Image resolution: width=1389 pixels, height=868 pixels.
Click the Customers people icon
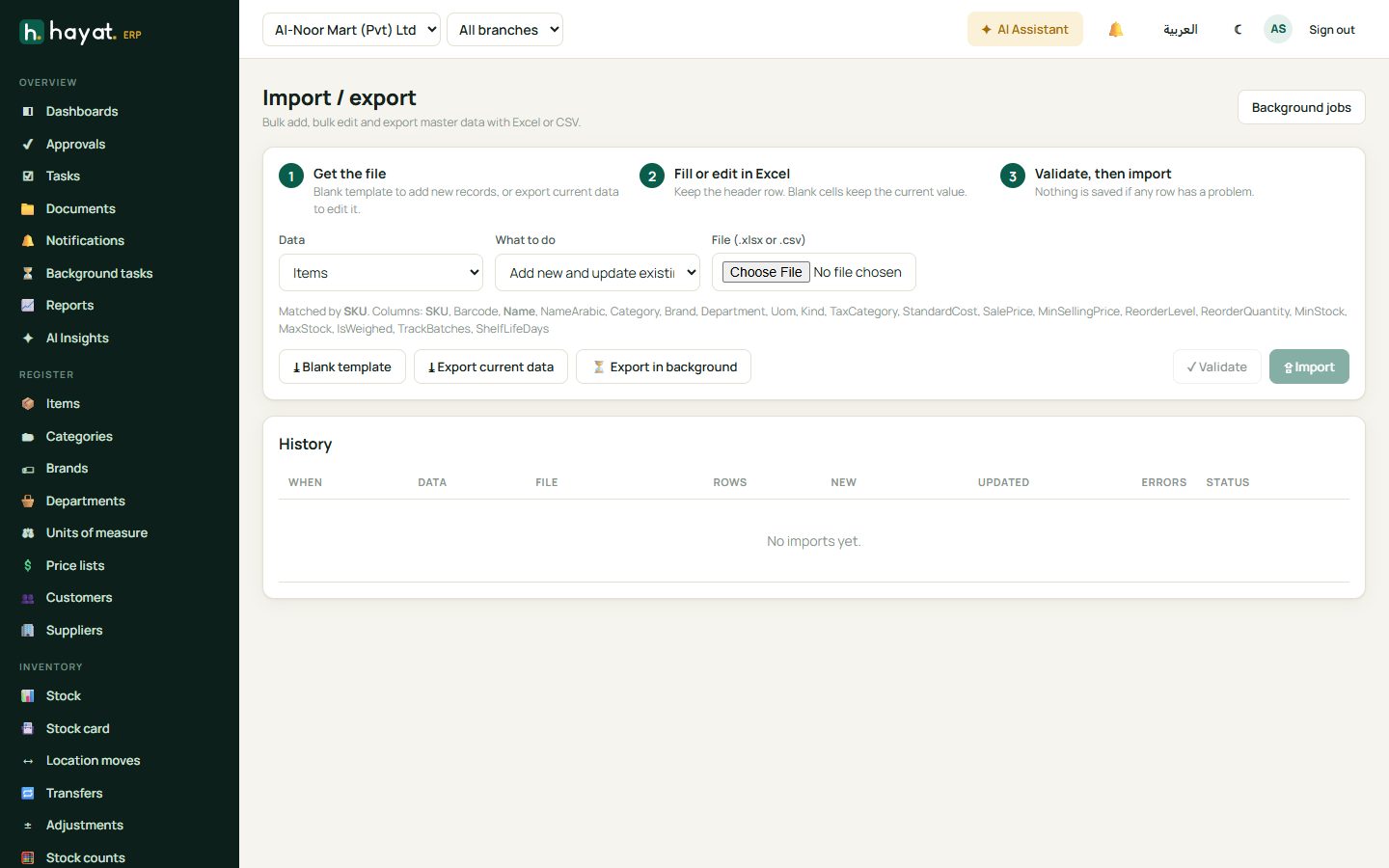point(28,598)
